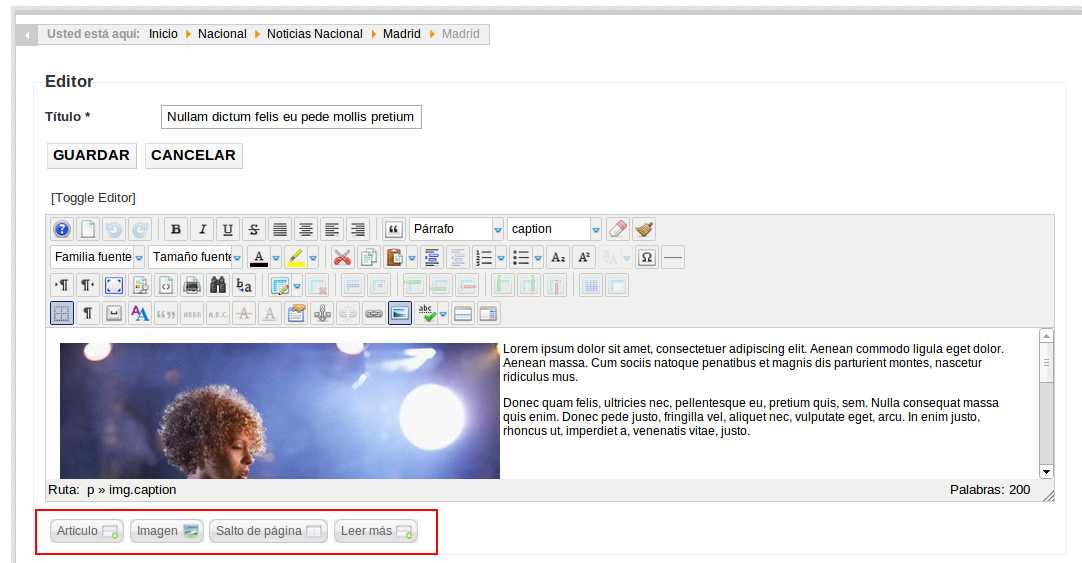Toggle strikethrough formatting

point(254,229)
